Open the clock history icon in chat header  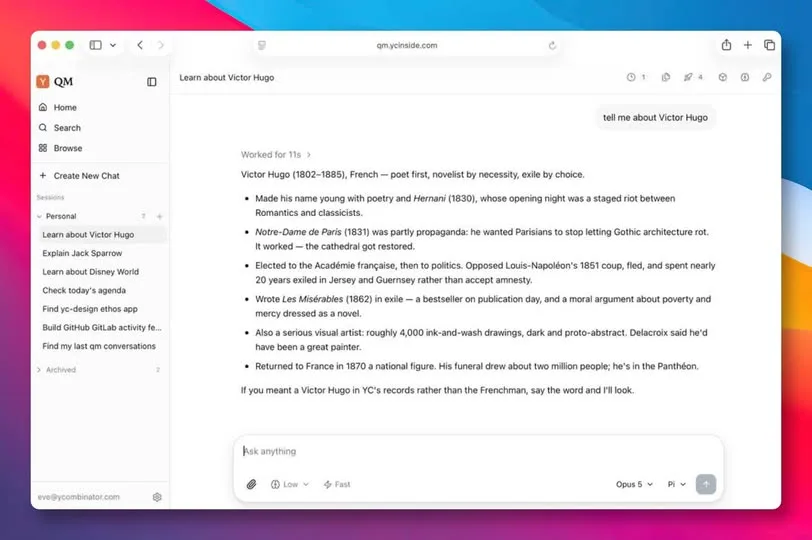[x=631, y=77]
